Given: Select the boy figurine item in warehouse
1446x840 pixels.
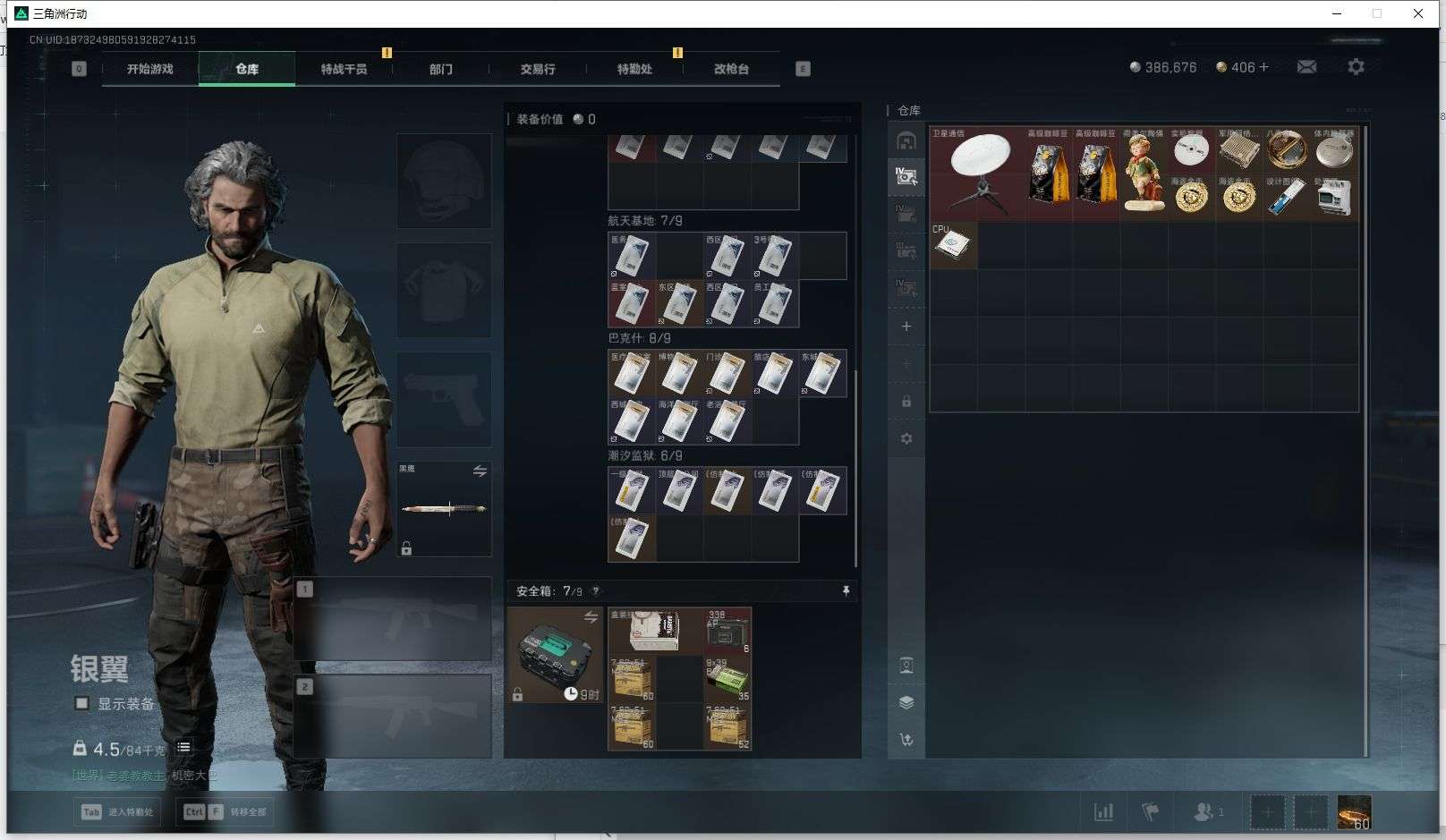Looking at the screenshot, I should click(x=1144, y=174).
